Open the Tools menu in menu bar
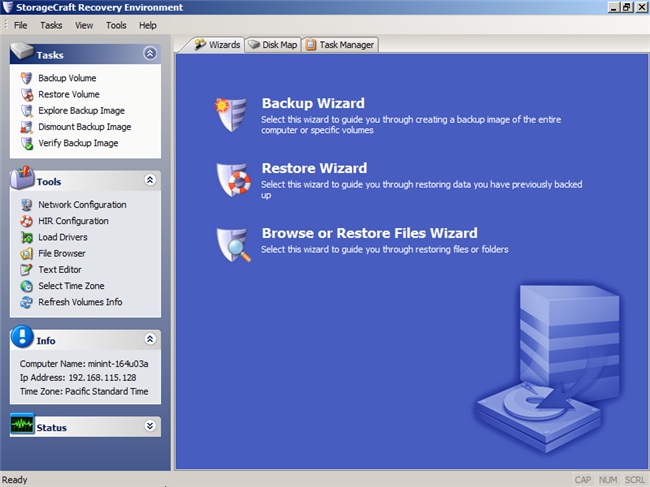This screenshot has width=650, height=487. tap(116, 25)
